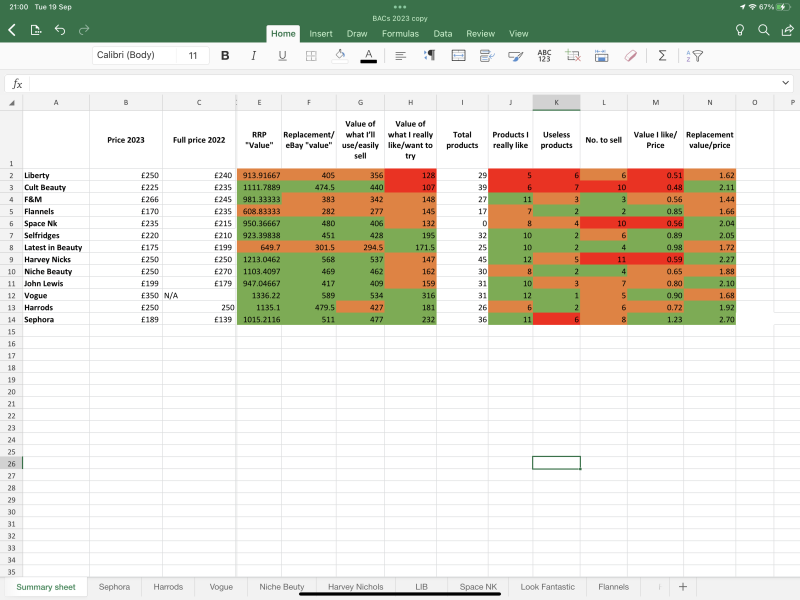The width and height of the screenshot is (800, 600).
Task: Expand the formula bar chevron
Action: point(786,84)
